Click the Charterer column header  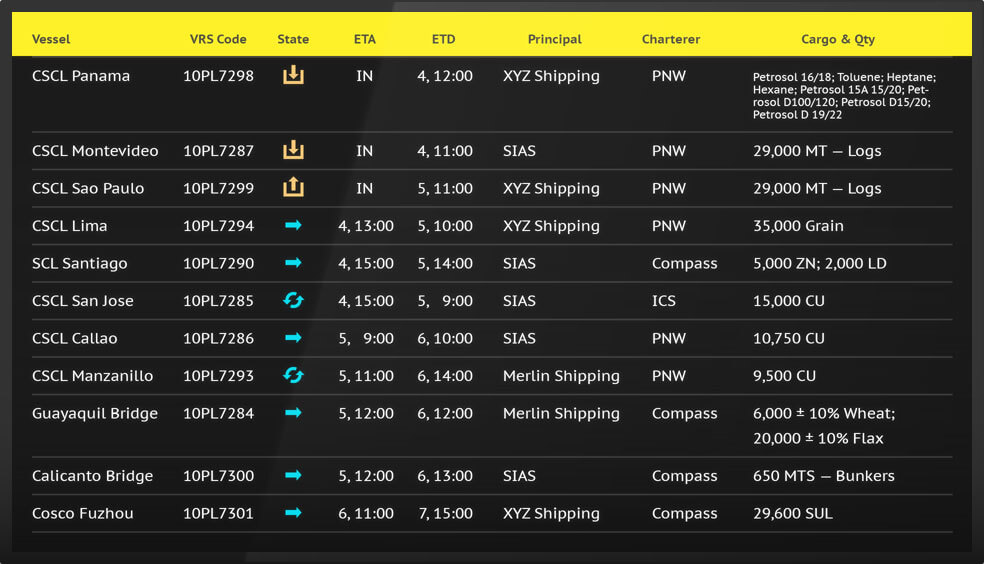coord(670,39)
